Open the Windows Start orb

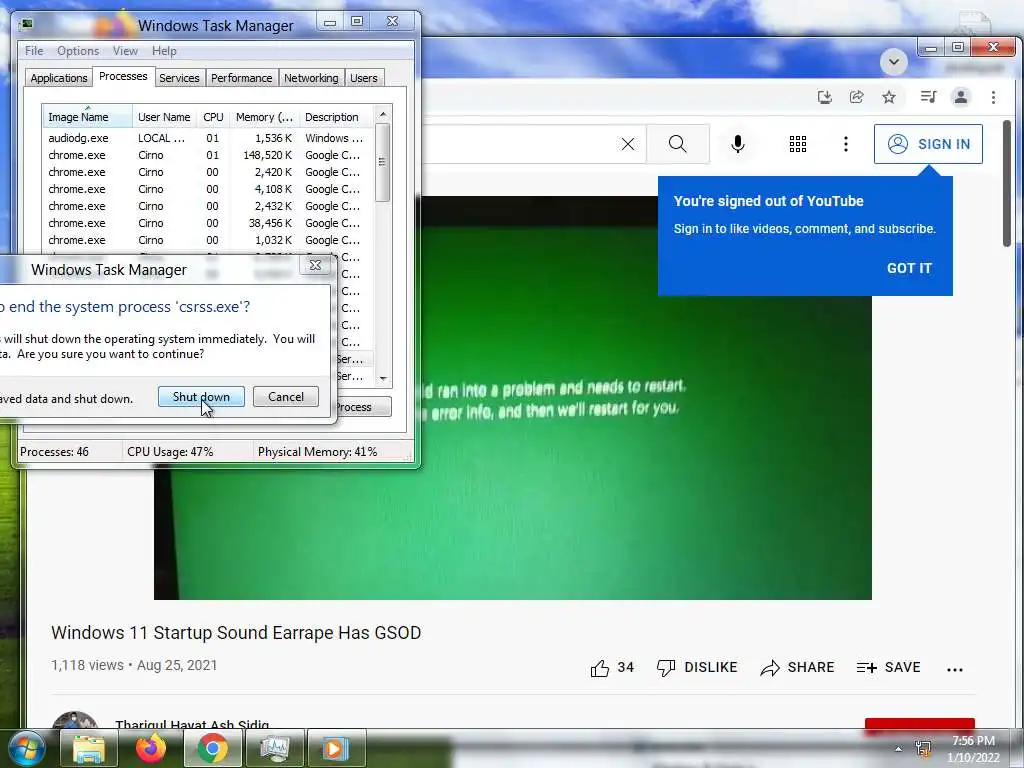point(27,748)
